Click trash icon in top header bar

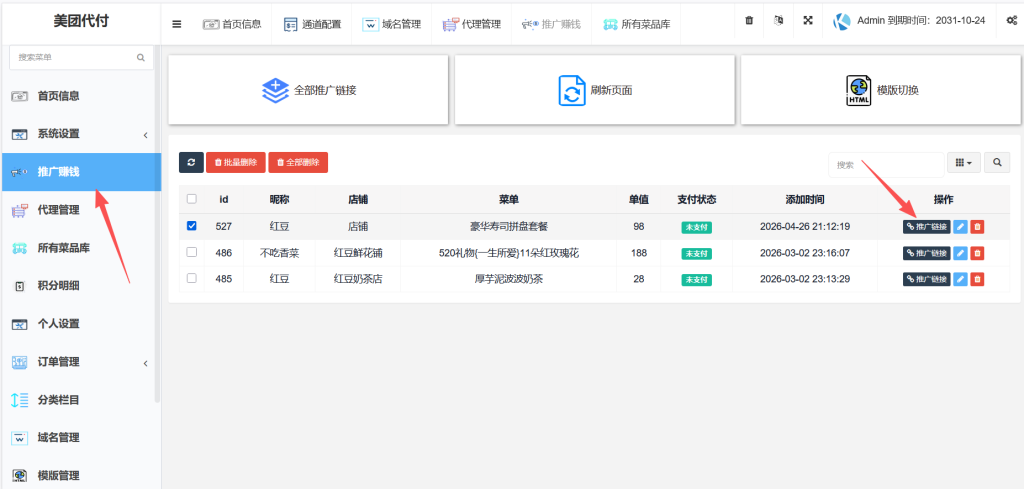coord(749,20)
